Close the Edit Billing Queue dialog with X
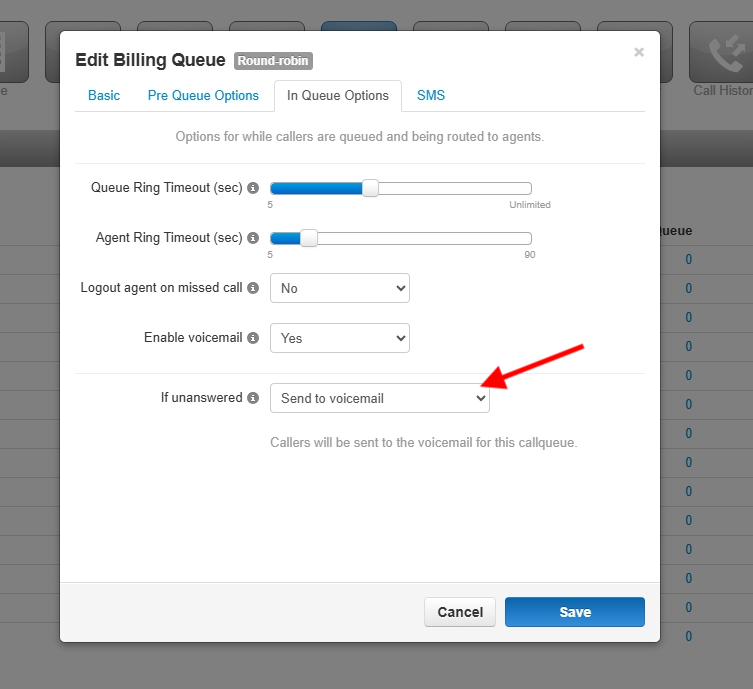 pos(639,52)
